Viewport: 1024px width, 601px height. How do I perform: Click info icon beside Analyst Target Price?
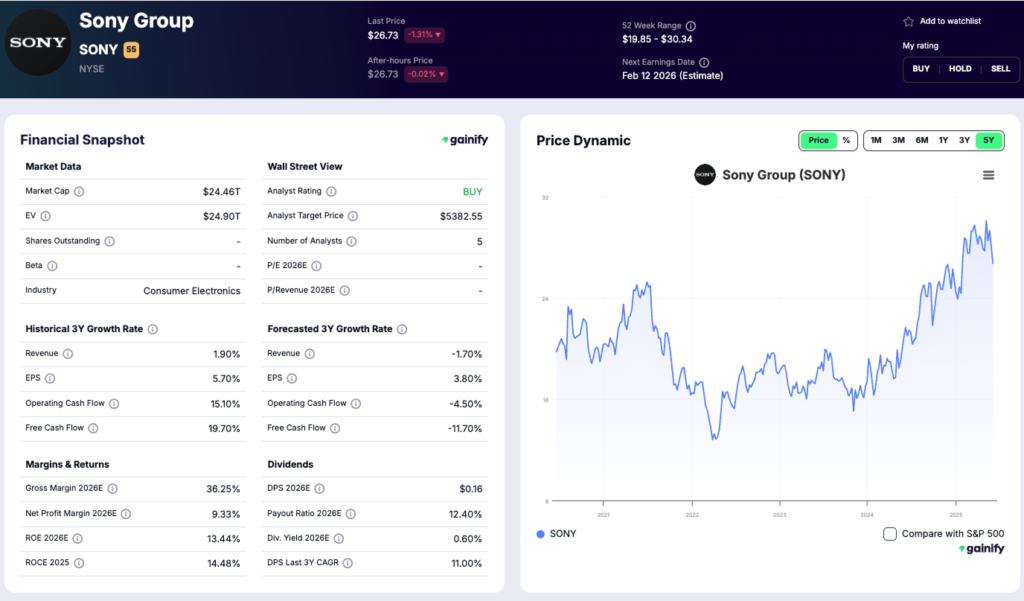click(x=353, y=216)
